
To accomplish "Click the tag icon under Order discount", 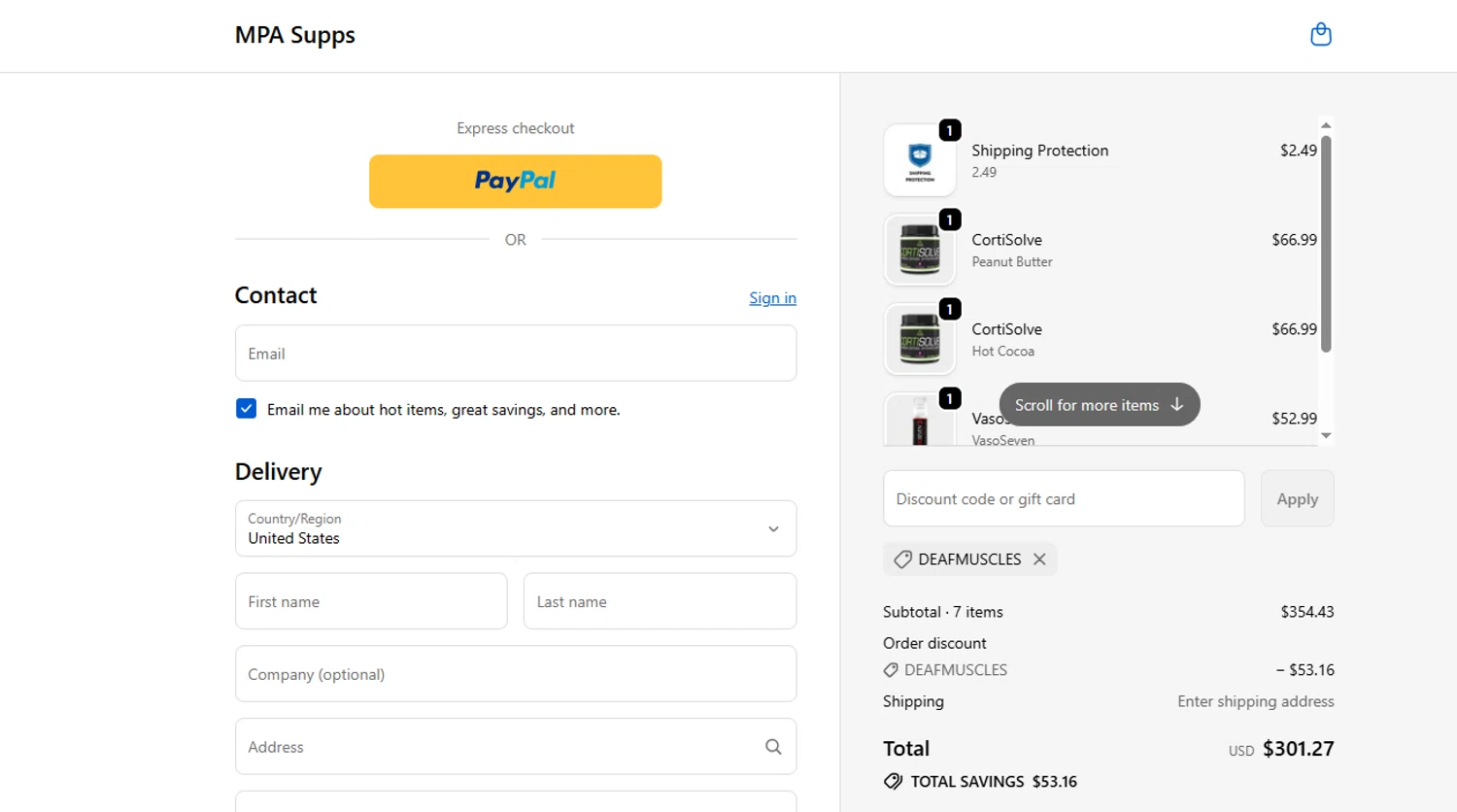I will pyautogui.click(x=891, y=670).
